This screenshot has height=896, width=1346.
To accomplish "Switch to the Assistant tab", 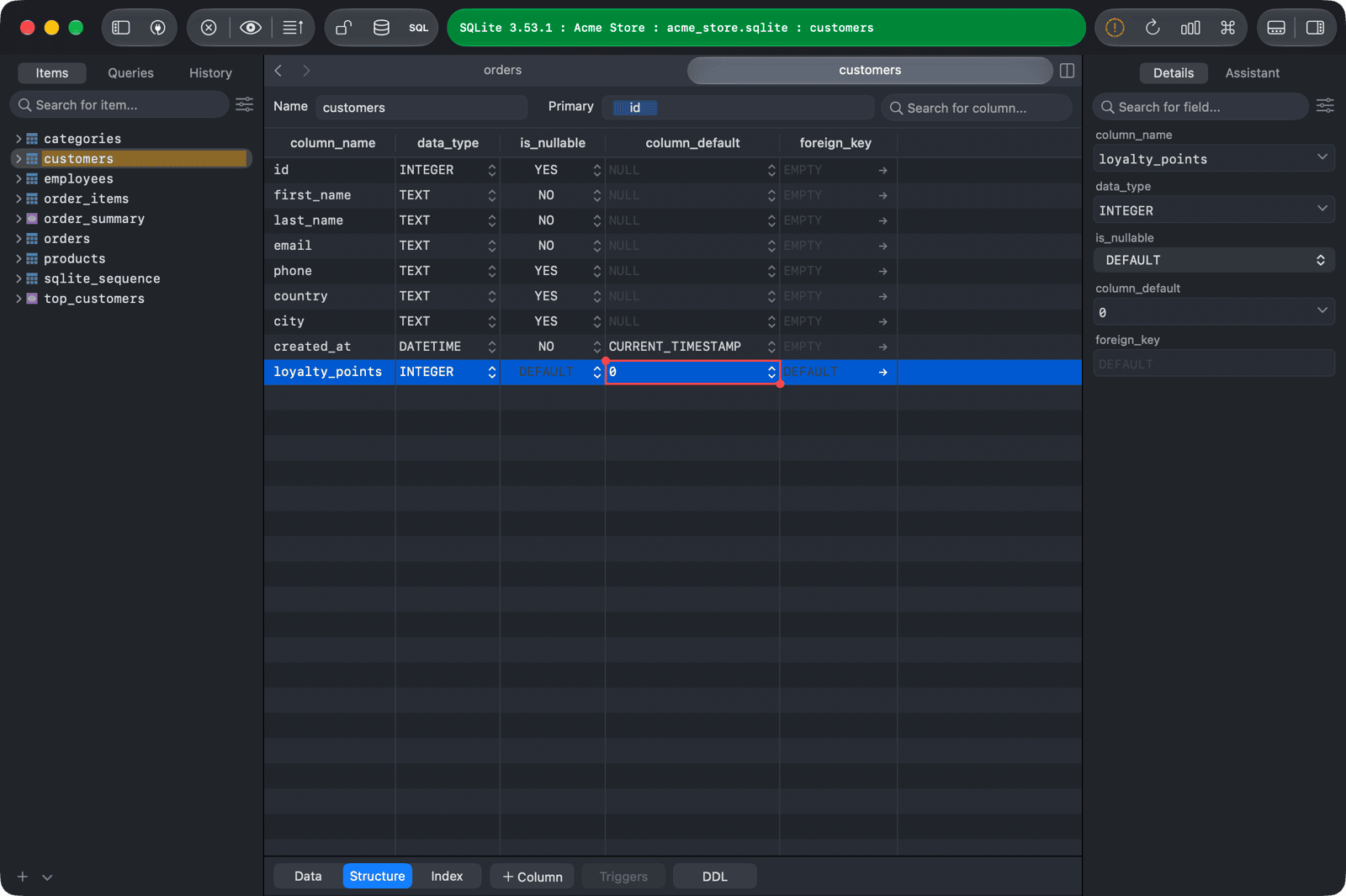I will click(1252, 73).
